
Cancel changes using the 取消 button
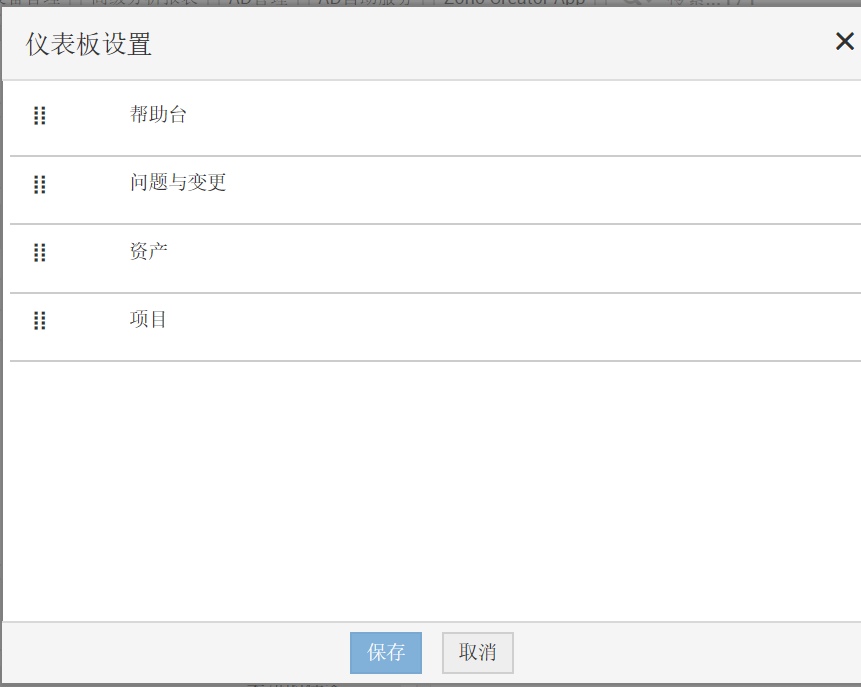click(x=478, y=653)
